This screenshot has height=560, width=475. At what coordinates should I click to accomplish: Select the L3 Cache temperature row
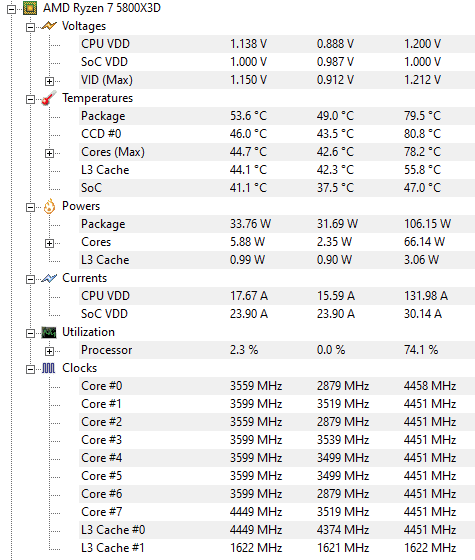click(277, 170)
